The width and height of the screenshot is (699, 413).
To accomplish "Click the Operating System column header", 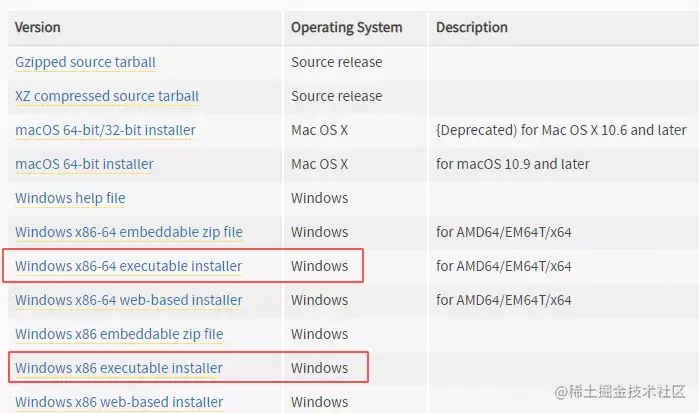I will click(x=346, y=27).
